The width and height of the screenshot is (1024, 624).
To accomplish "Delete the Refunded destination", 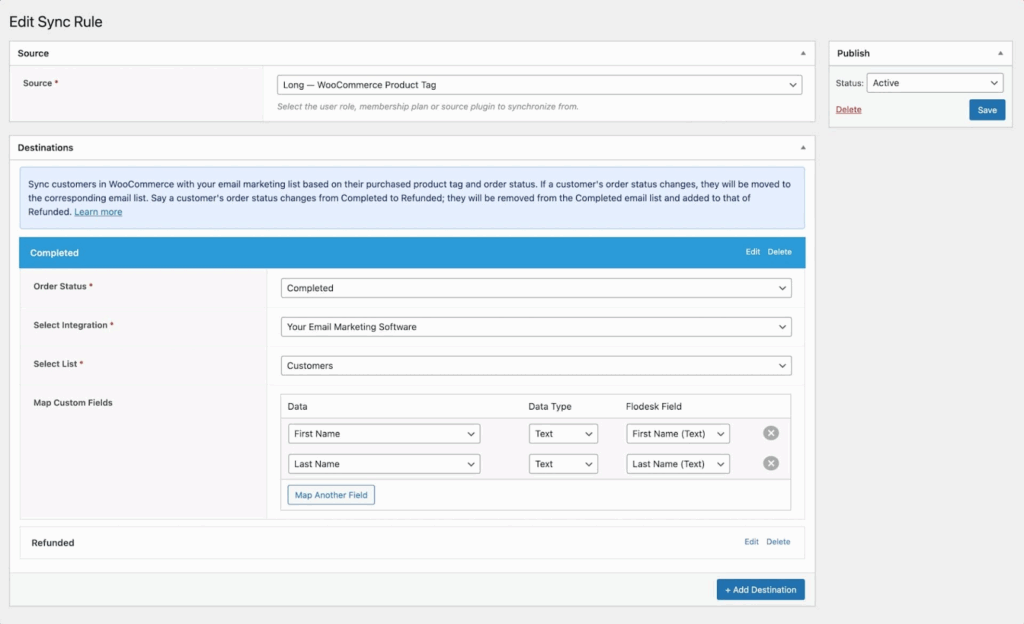I will [x=778, y=542].
